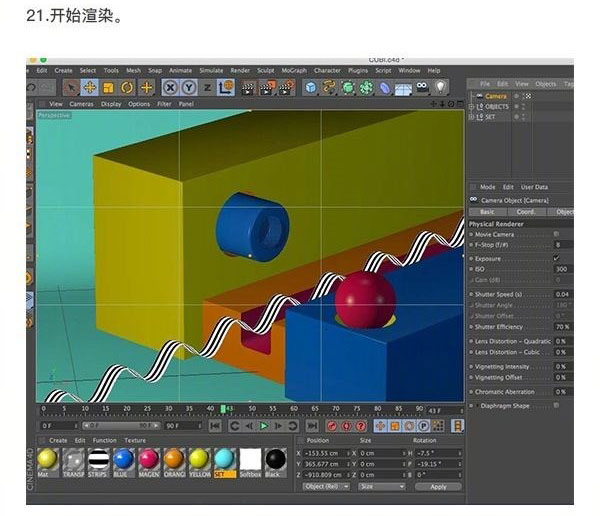
Task: Select the ORANG material sphere
Action: pyautogui.click(x=174, y=463)
